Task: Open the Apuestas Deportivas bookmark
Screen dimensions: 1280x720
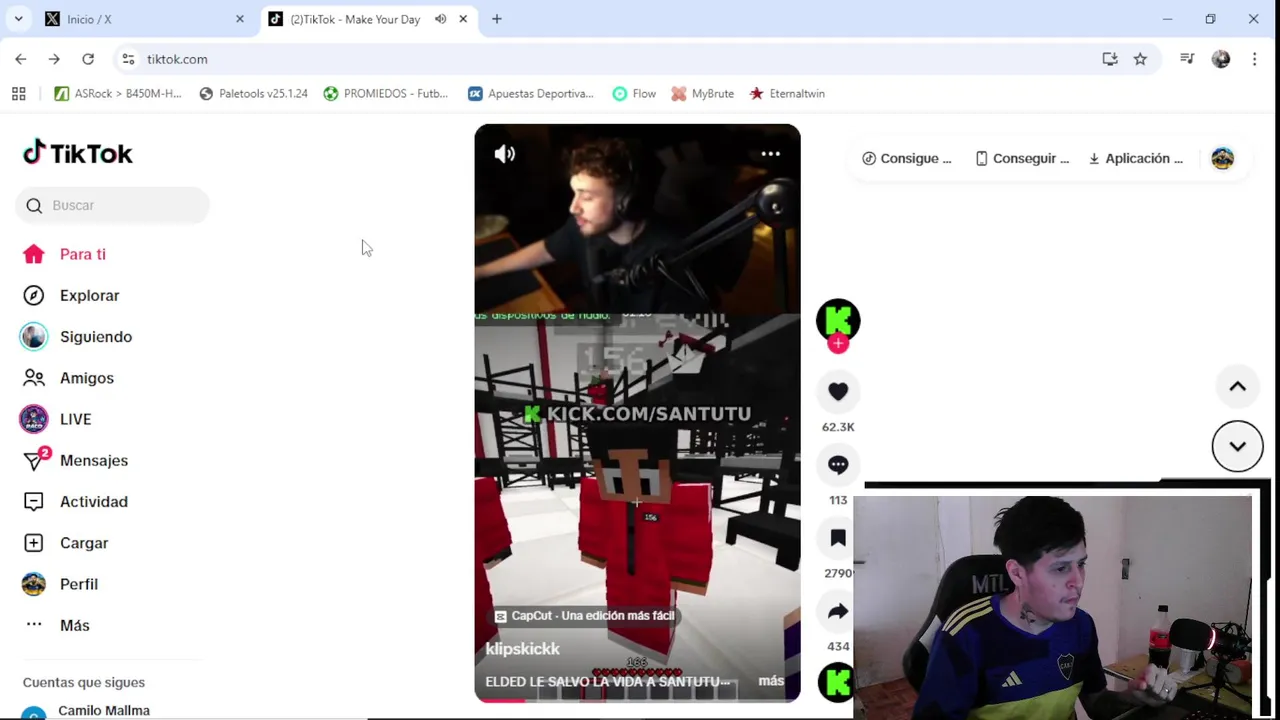Action: pyautogui.click(x=531, y=94)
